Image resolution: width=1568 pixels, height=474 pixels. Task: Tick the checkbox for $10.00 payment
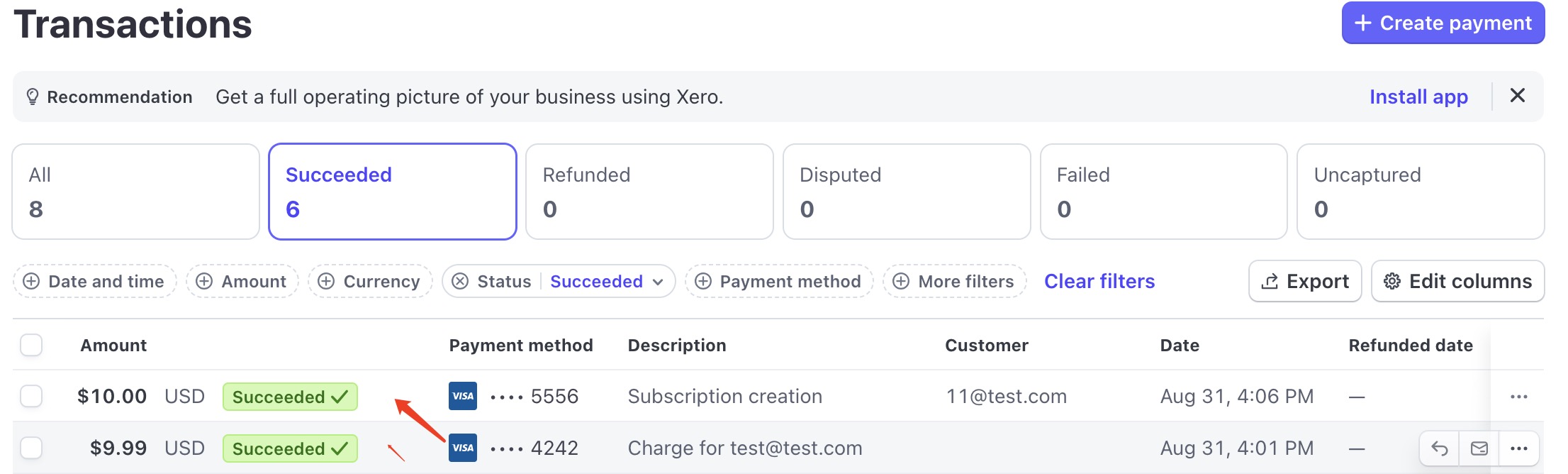click(x=31, y=396)
